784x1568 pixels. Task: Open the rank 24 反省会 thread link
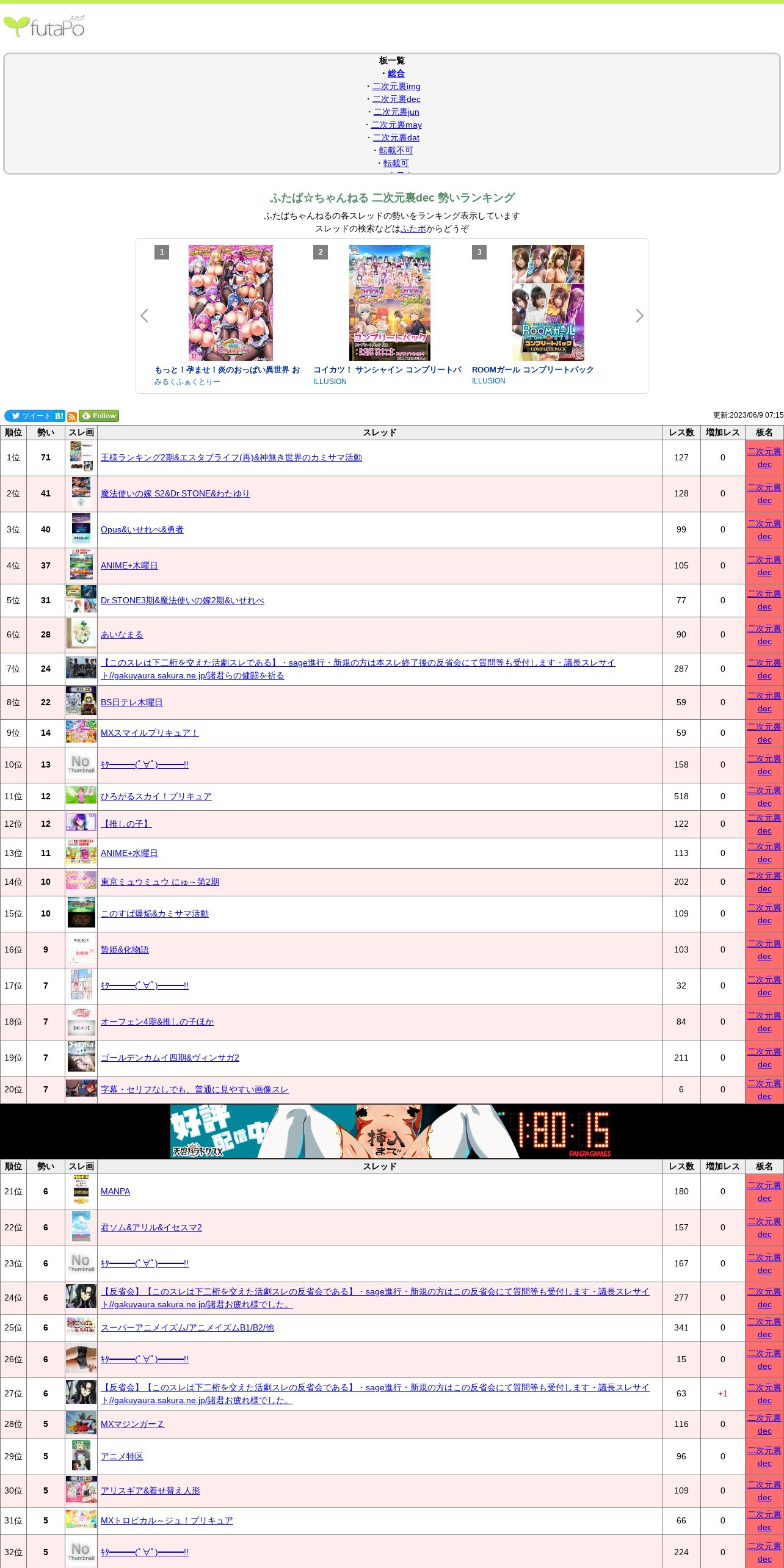[375, 1298]
